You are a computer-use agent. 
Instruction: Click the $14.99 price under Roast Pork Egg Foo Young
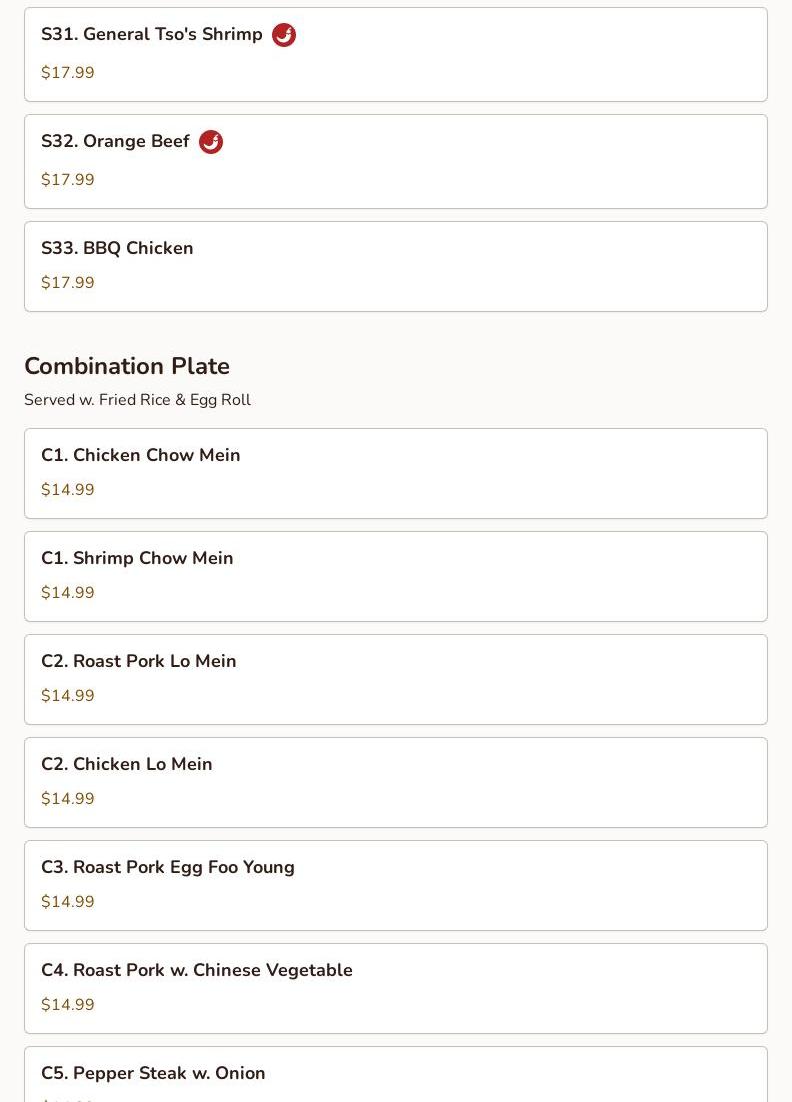click(x=68, y=902)
